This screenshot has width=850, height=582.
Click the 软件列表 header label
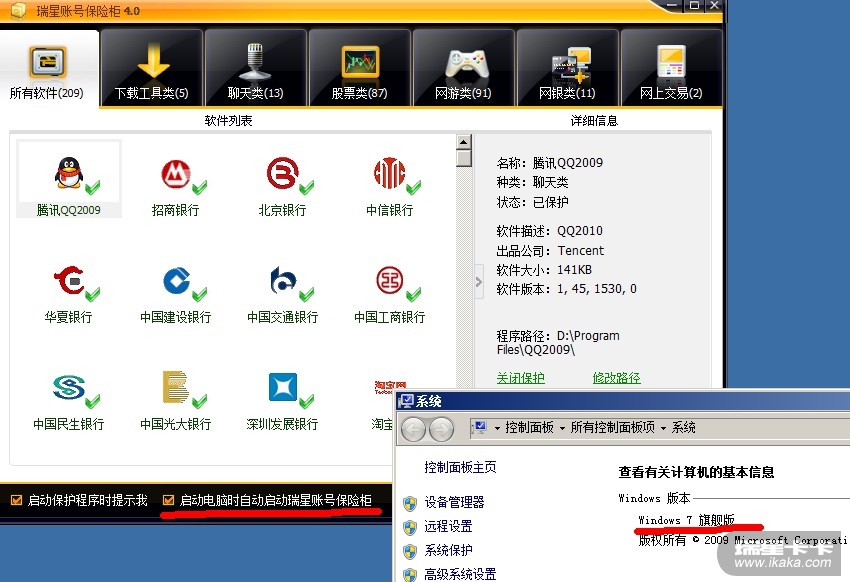(228, 120)
